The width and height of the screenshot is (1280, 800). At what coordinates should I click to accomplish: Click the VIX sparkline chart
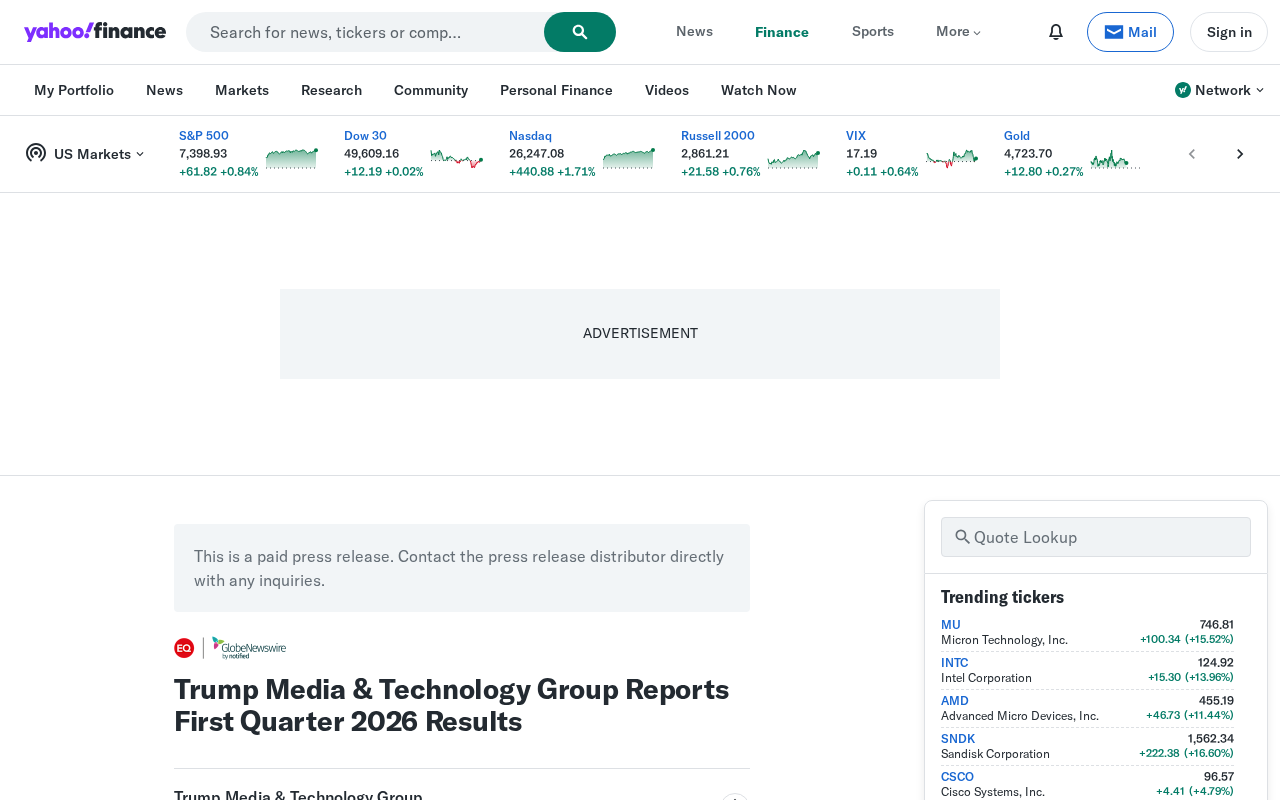click(x=952, y=158)
